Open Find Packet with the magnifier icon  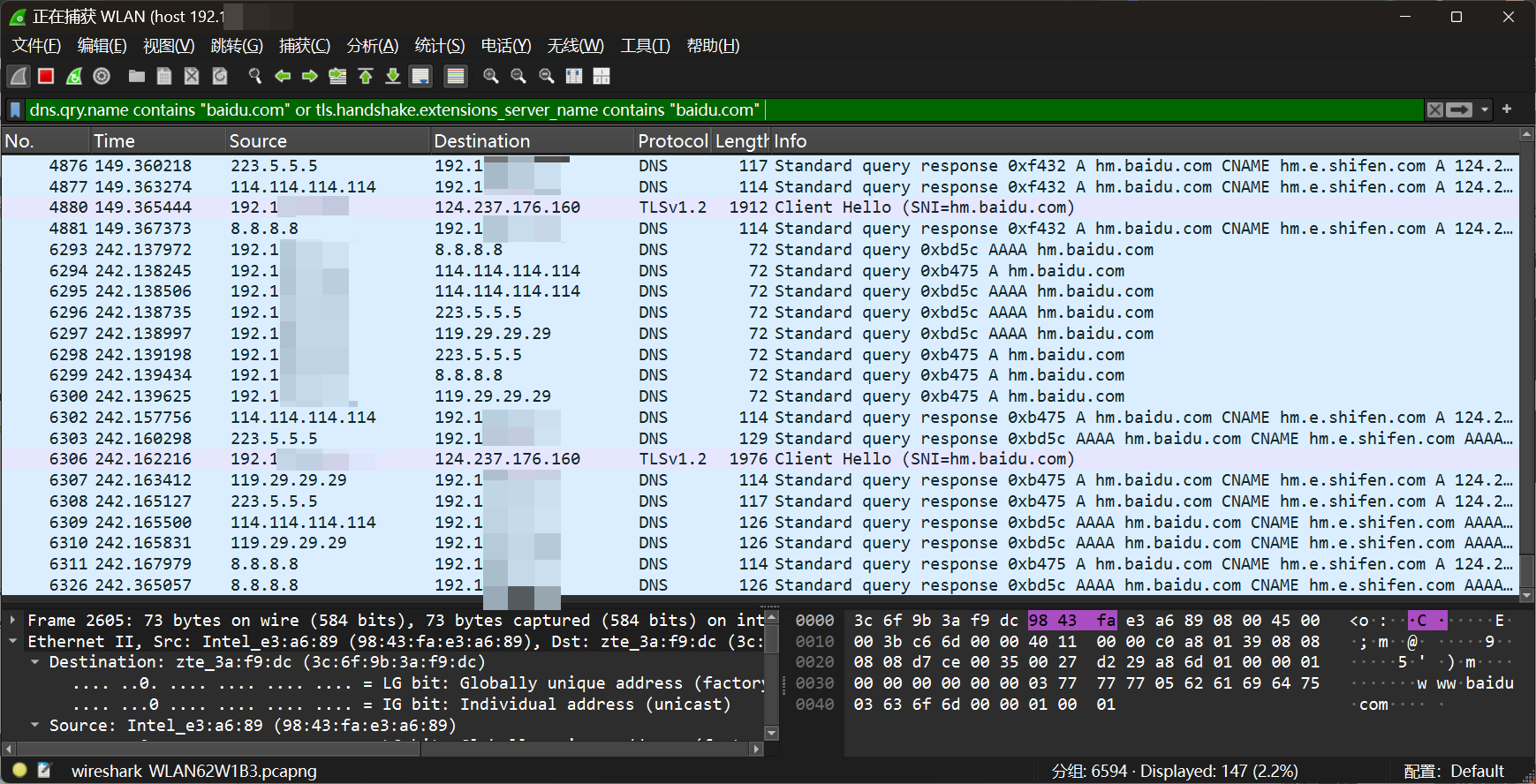point(254,76)
